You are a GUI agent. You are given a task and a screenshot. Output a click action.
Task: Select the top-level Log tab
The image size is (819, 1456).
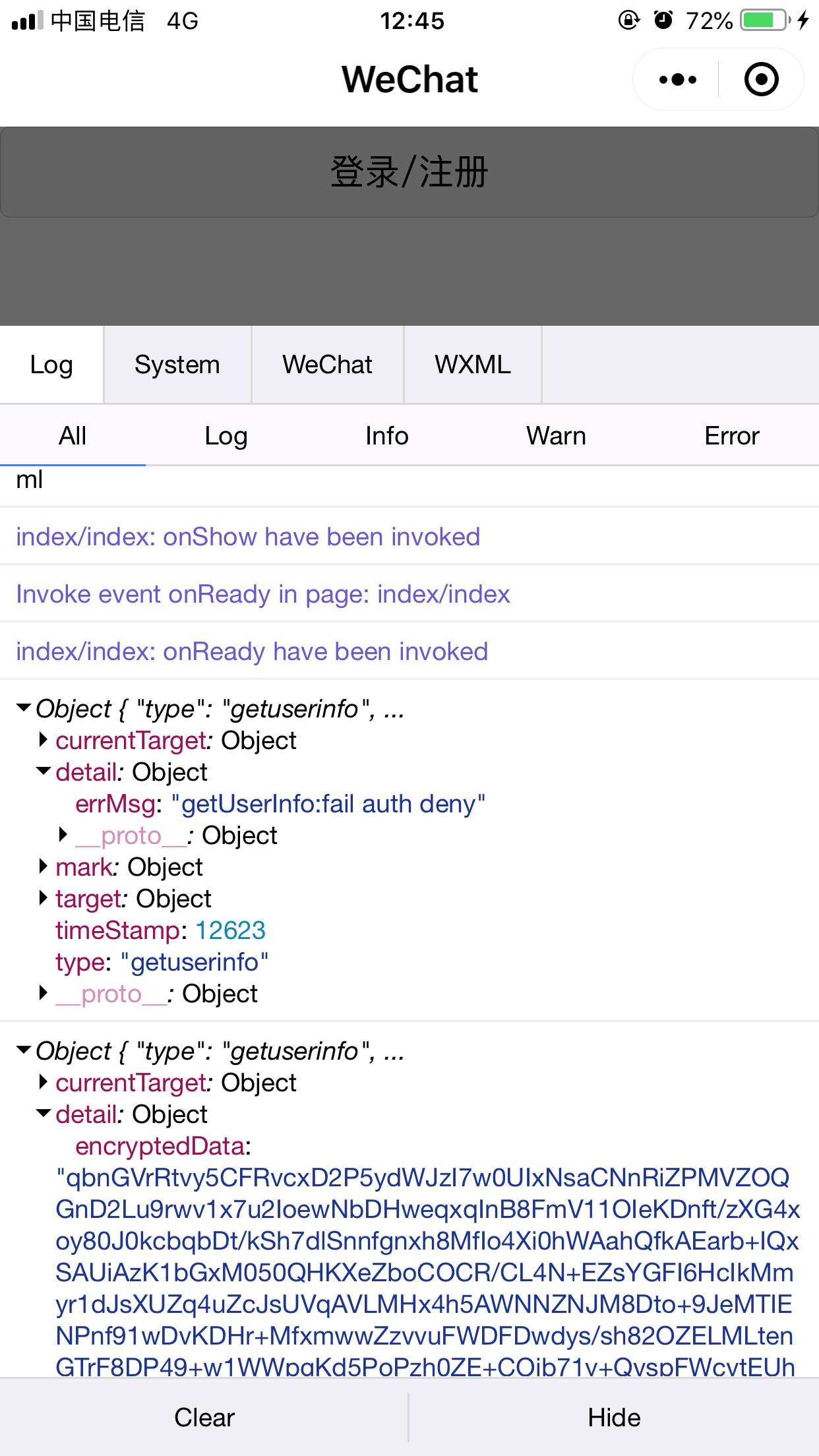click(51, 365)
